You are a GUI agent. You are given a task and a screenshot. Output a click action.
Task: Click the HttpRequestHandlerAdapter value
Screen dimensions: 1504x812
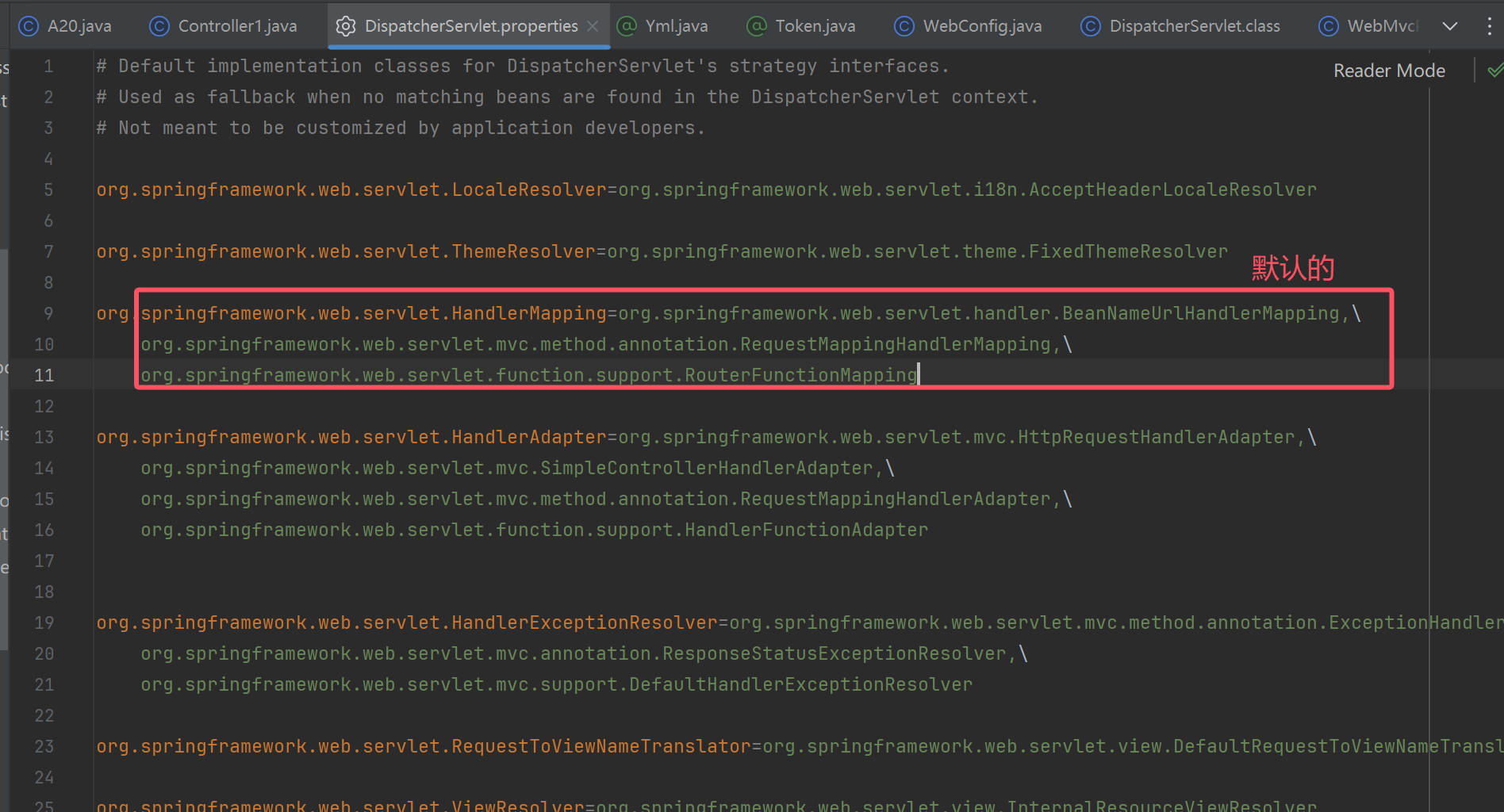pyautogui.click(x=957, y=437)
